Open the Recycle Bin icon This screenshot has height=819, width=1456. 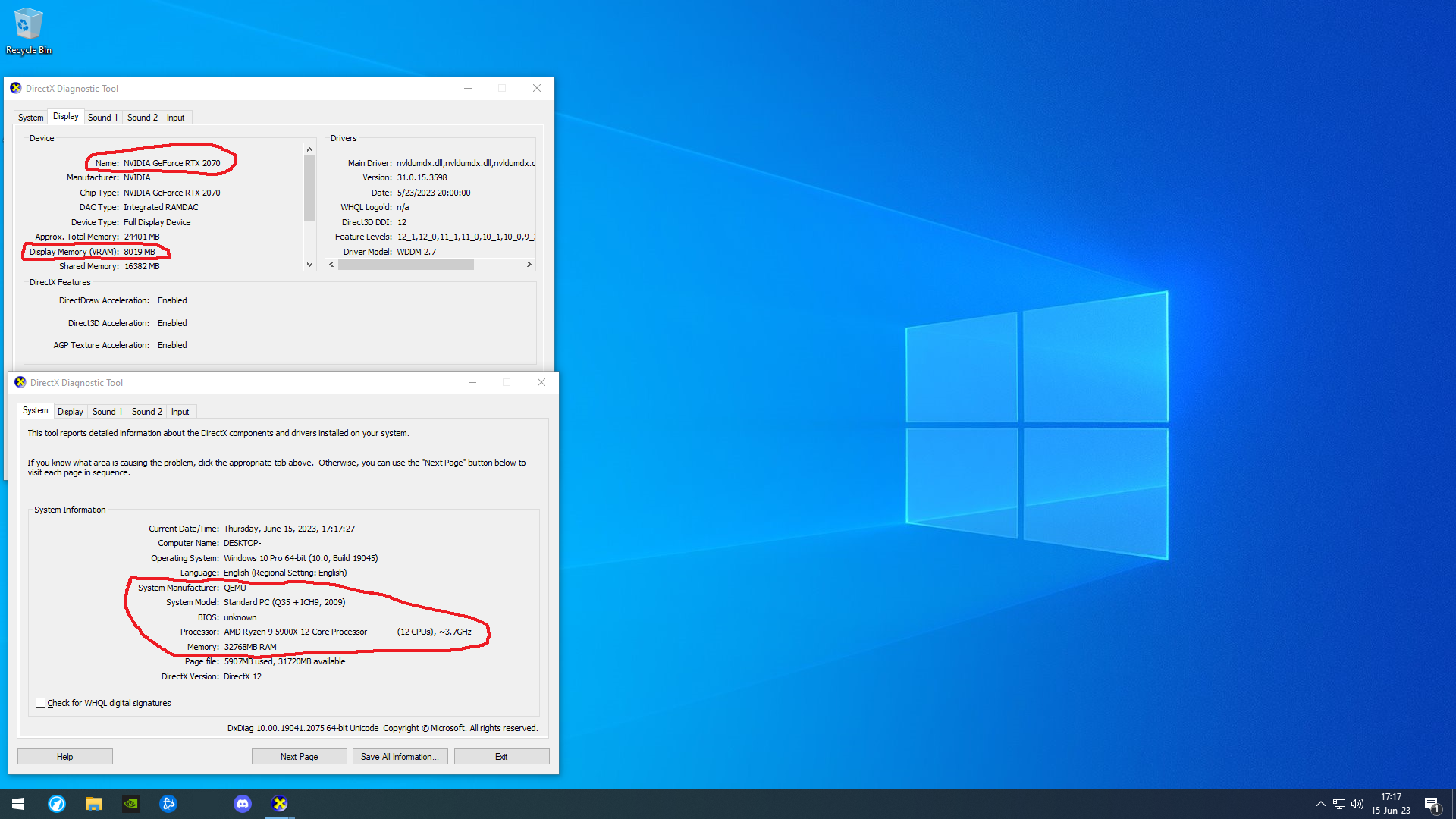coord(28,23)
